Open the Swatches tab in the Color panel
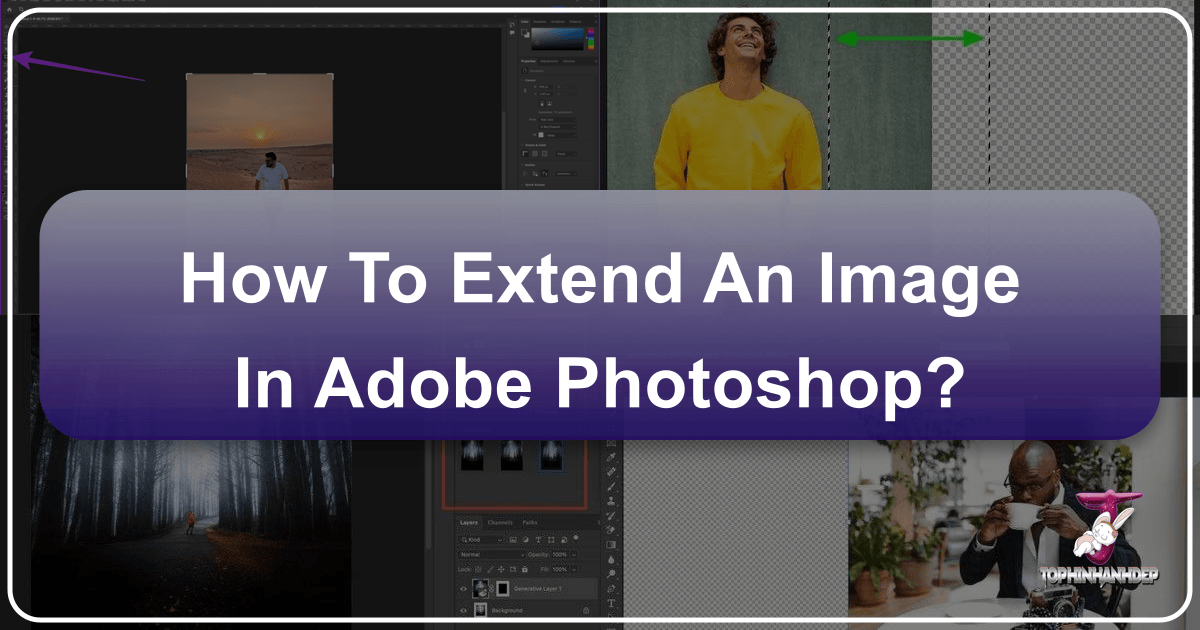This screenshot has height=630, width=1200. point(542,21)
